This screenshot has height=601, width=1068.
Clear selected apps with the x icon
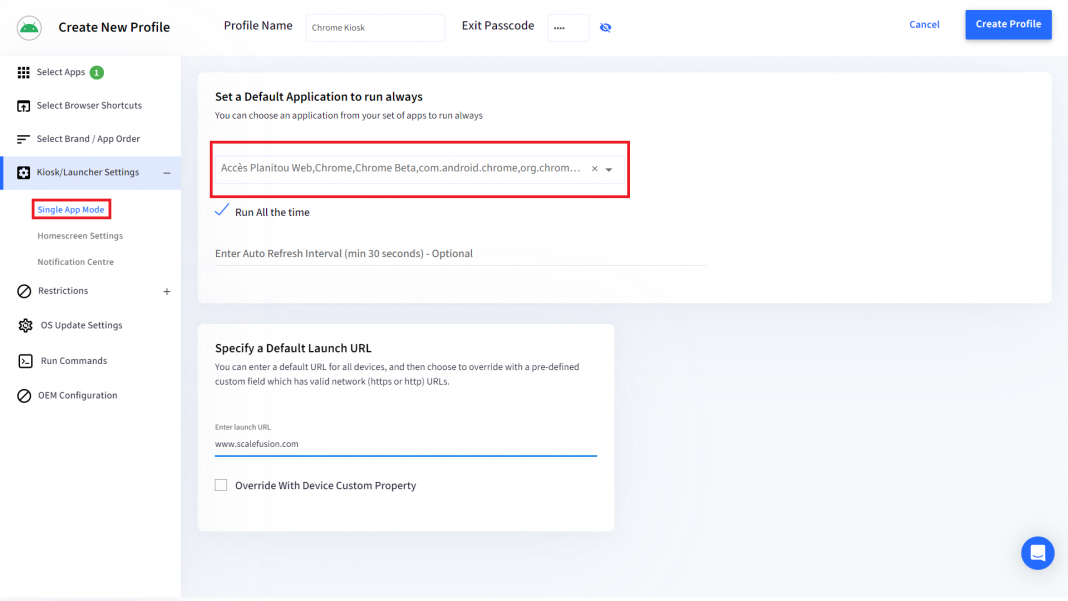pos(594,169)
